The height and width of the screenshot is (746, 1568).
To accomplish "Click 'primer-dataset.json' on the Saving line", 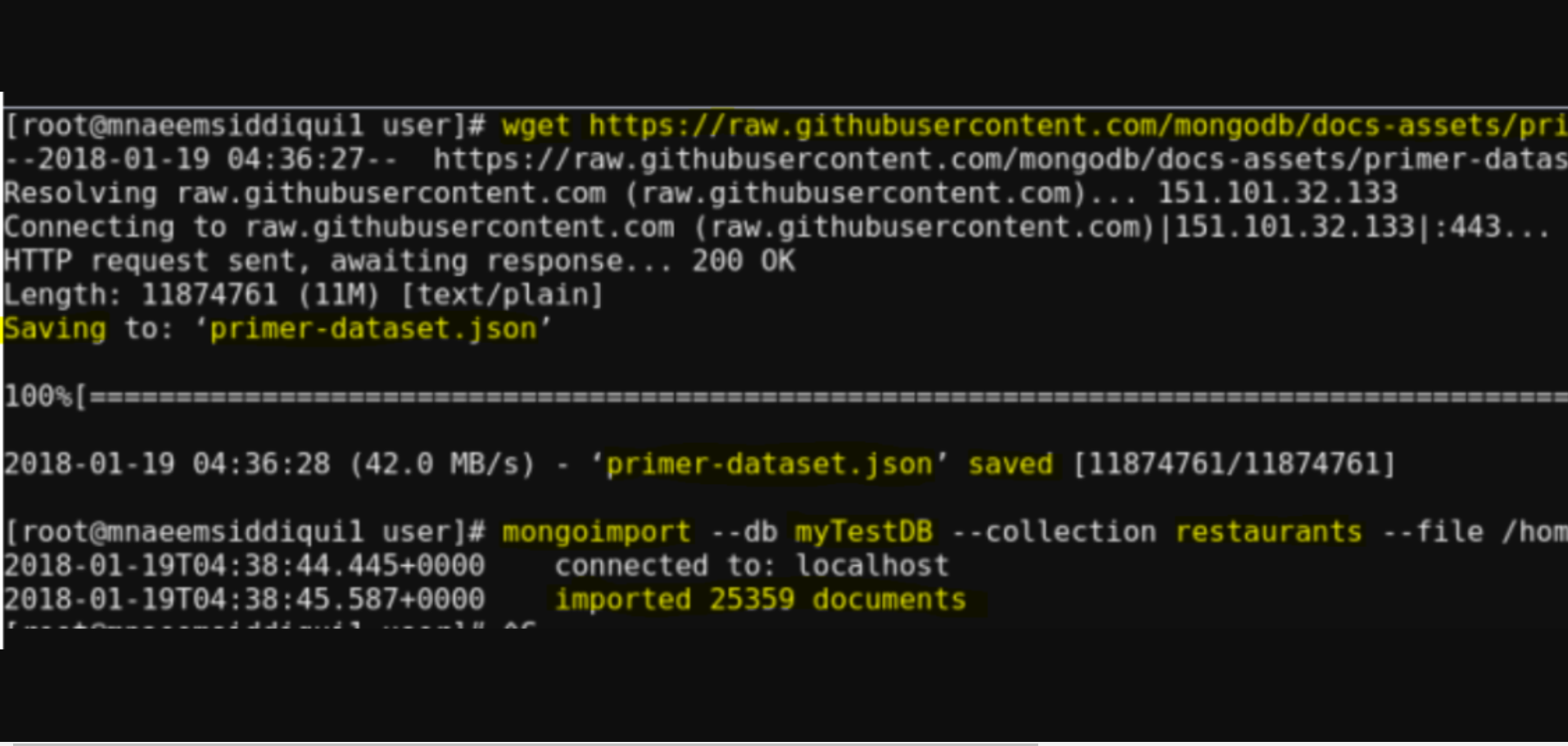I will [x=373, y=329].
